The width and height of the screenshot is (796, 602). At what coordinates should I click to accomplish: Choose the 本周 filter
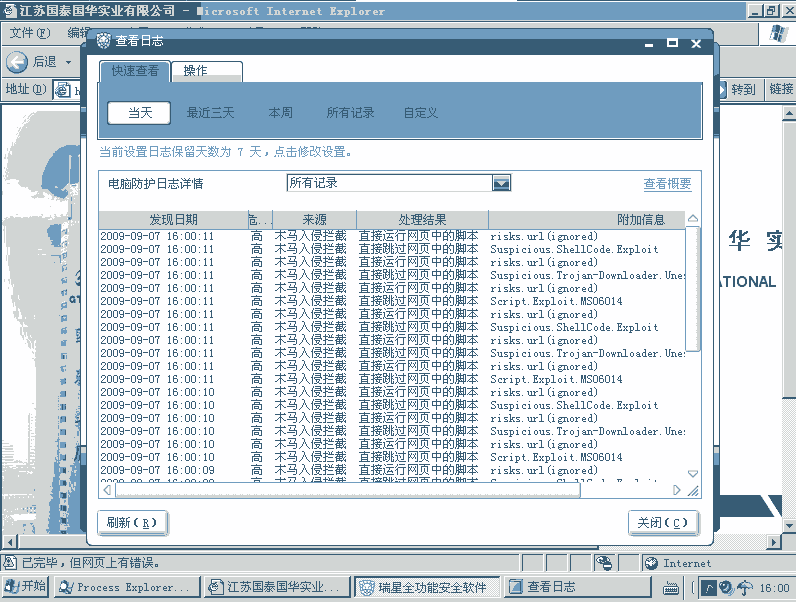280,113
